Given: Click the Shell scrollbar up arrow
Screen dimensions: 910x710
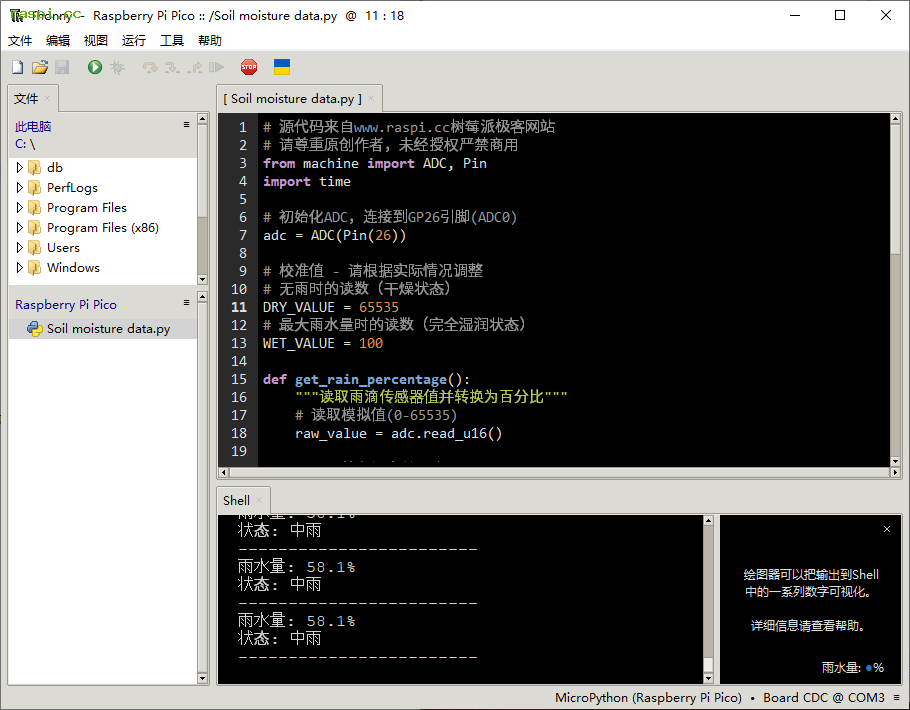Looking at the screenshot, I should [709, 521].
